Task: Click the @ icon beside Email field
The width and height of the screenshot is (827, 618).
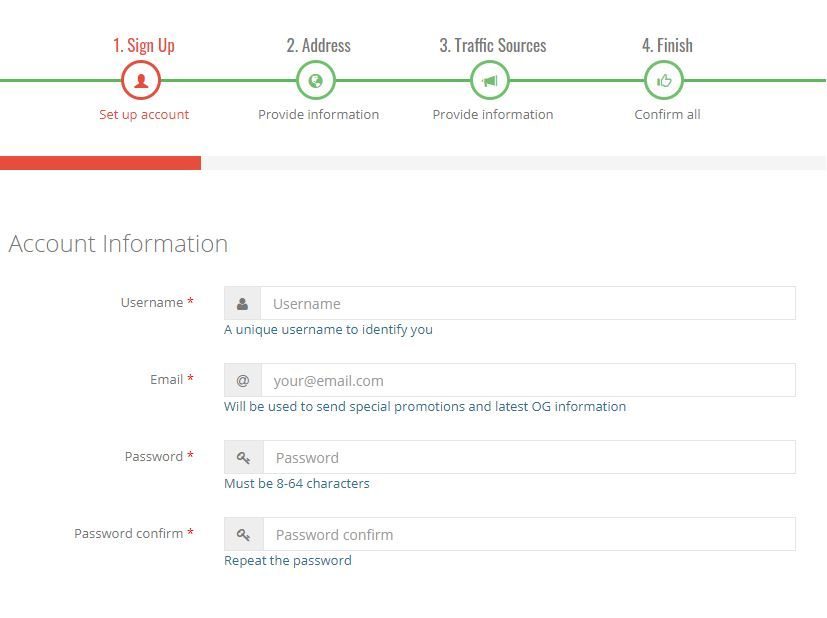Action: coord(243,381)
